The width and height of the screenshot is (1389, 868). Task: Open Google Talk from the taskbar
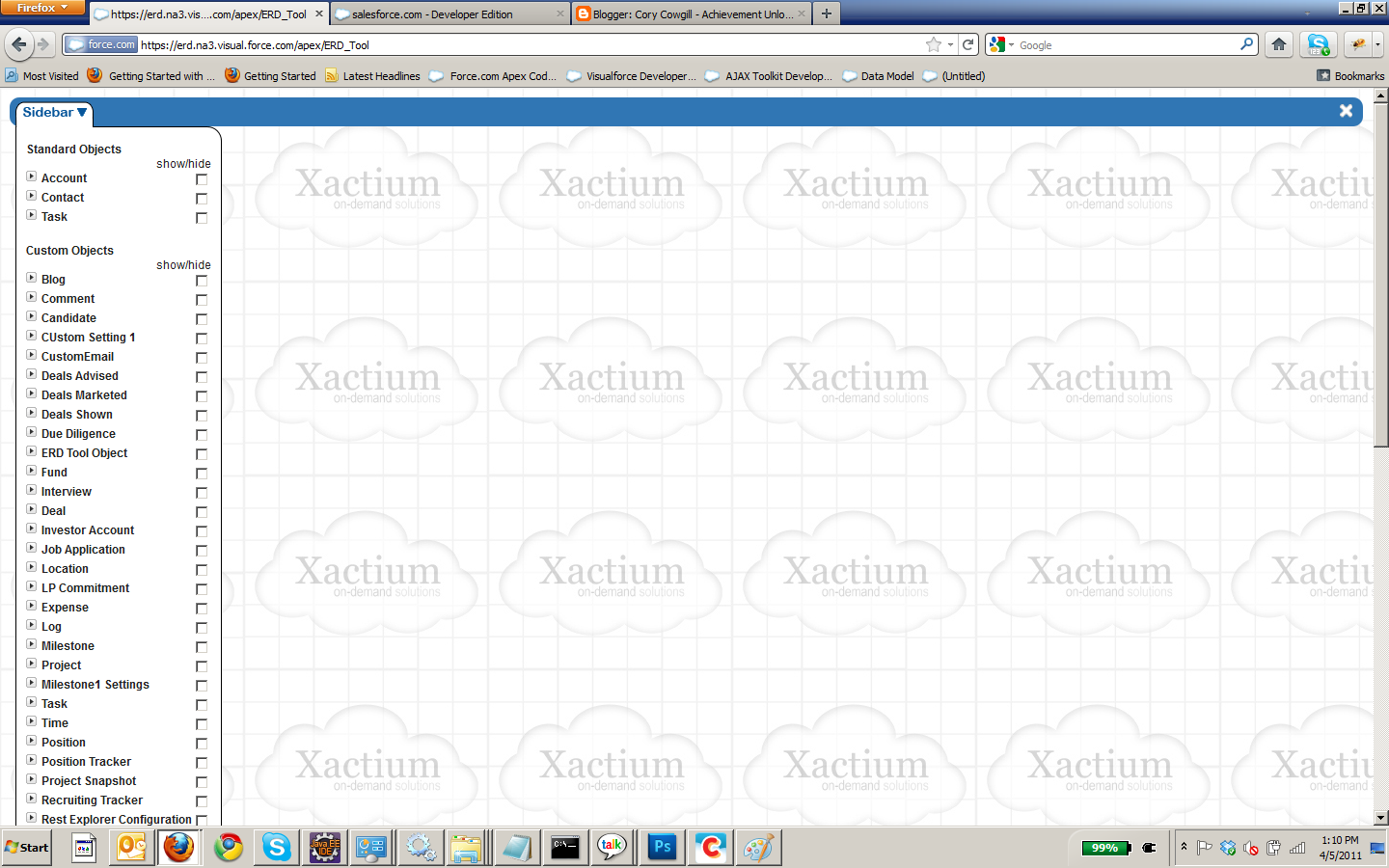(612, 848)
